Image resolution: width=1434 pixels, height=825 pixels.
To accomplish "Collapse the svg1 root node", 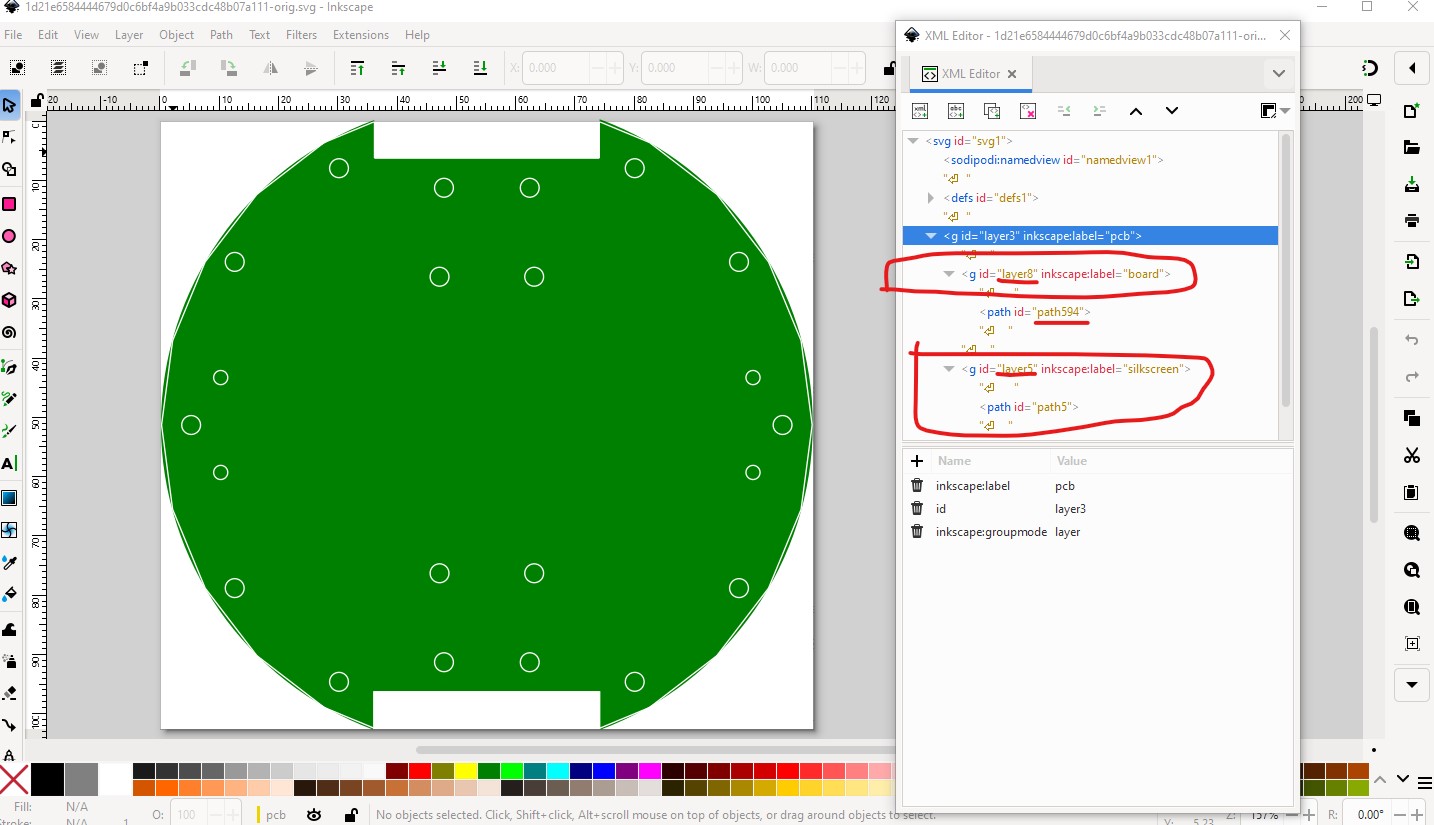I will coord(913,141).
